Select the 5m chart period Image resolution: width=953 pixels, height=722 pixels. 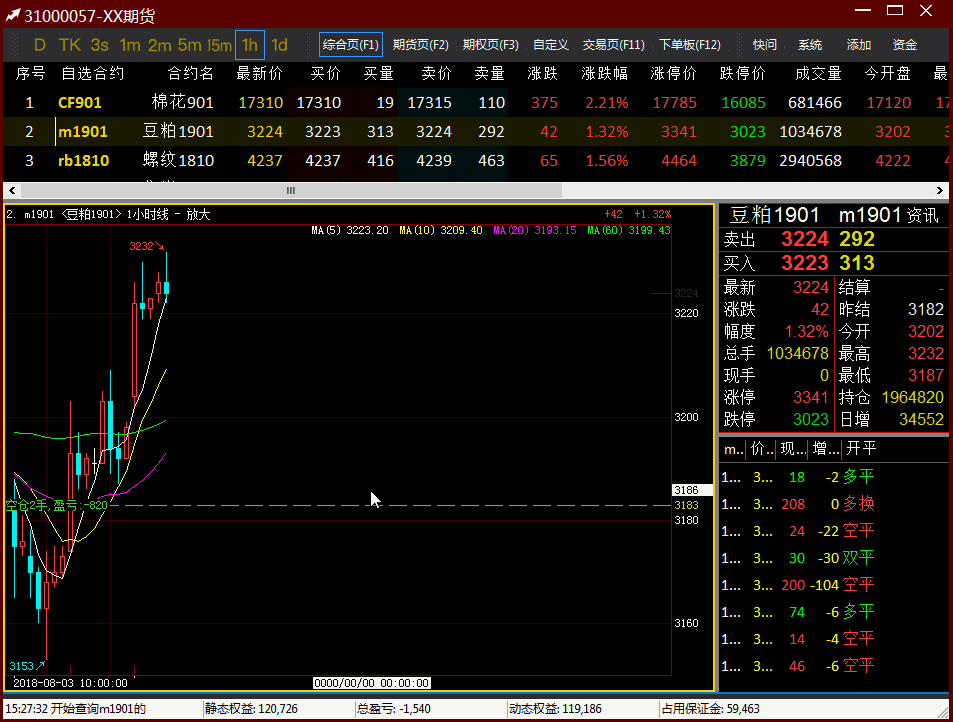(189, 45)
